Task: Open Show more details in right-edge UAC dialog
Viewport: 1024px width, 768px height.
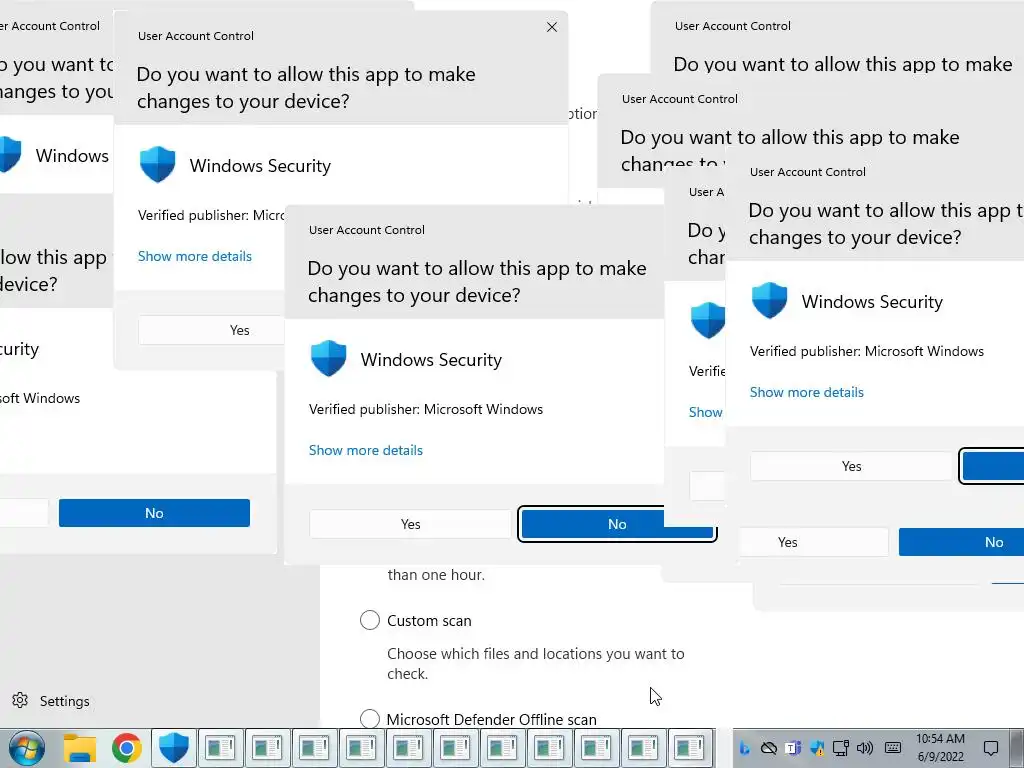Action: tap(807, 392)
